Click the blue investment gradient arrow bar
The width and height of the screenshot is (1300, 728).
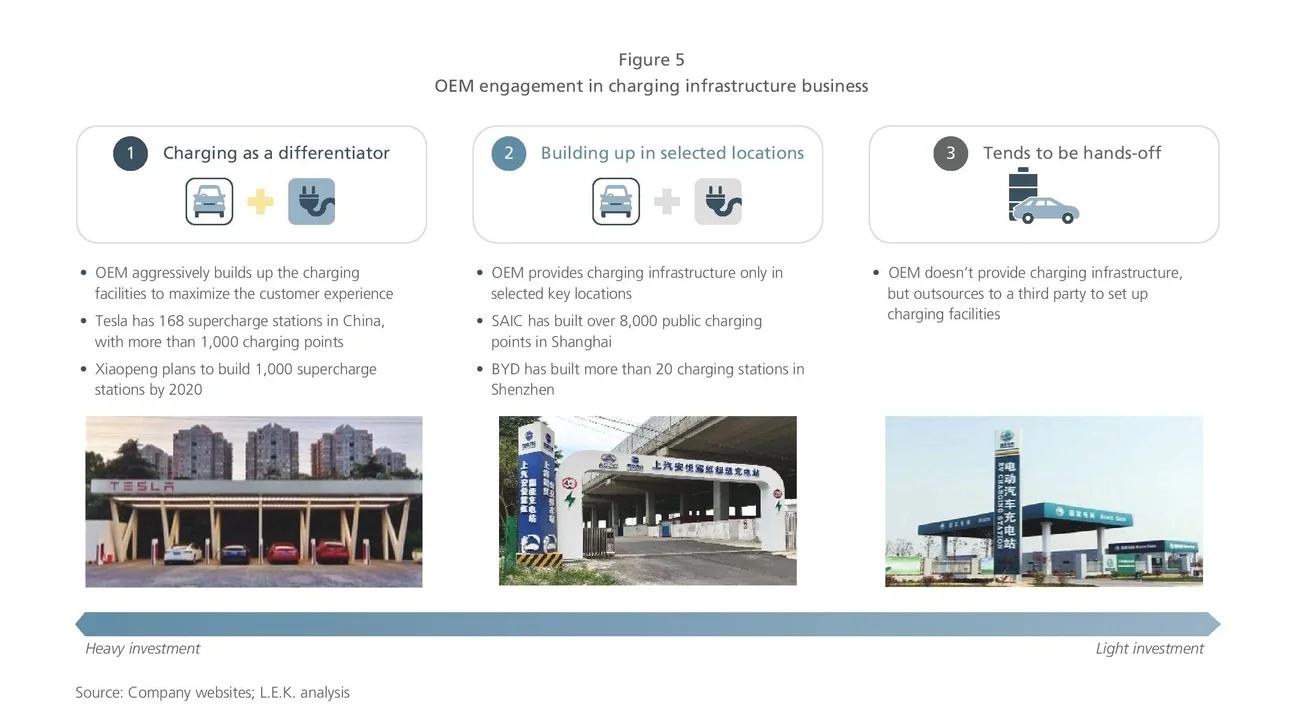(648, 623)
